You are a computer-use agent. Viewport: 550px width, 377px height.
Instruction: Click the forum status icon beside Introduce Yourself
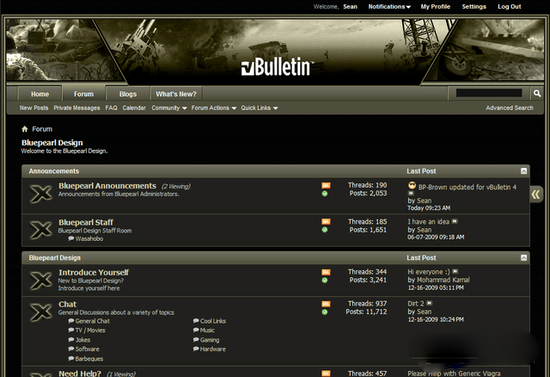(x=41, y=280)
